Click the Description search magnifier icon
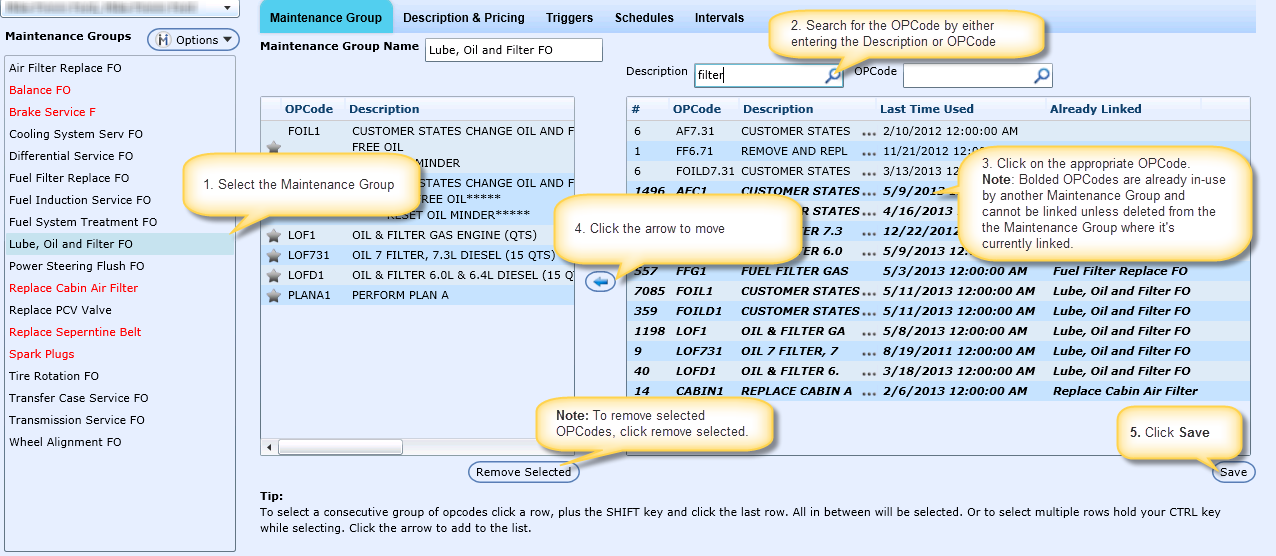The width and height of the screenshot is (1276, 556). click(x=833, y=75)
